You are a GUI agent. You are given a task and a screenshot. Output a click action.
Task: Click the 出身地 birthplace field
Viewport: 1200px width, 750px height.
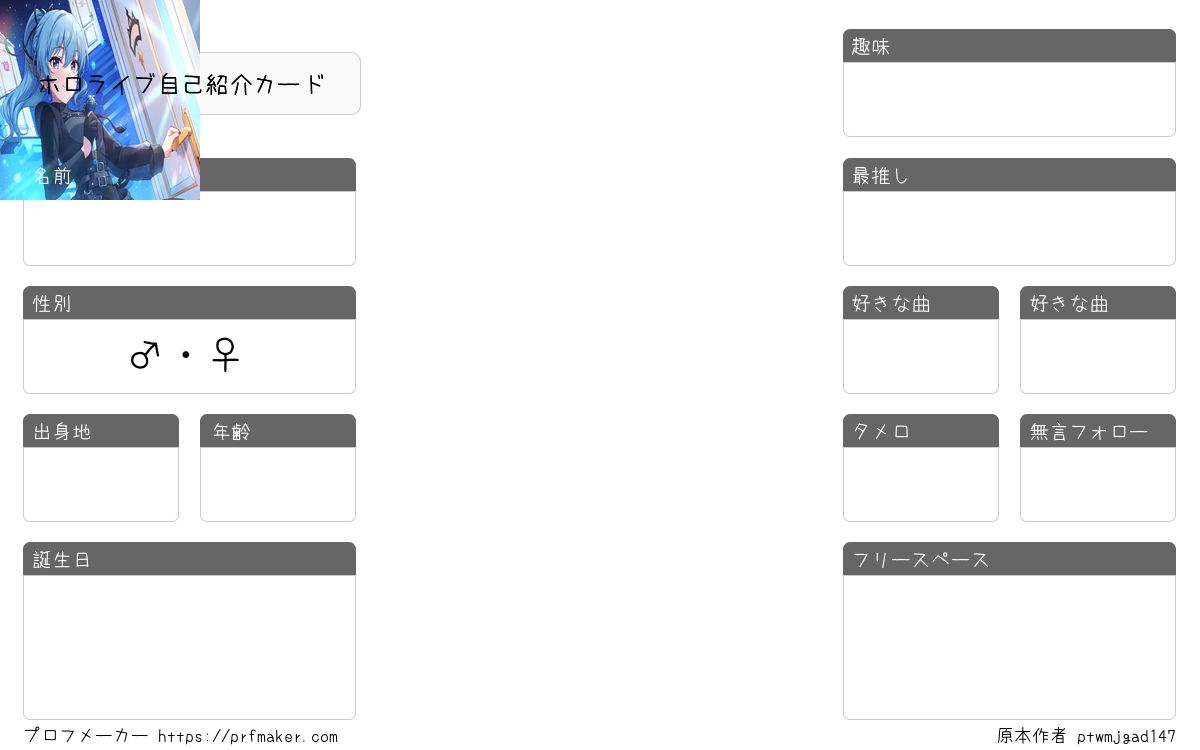point(101,484)
